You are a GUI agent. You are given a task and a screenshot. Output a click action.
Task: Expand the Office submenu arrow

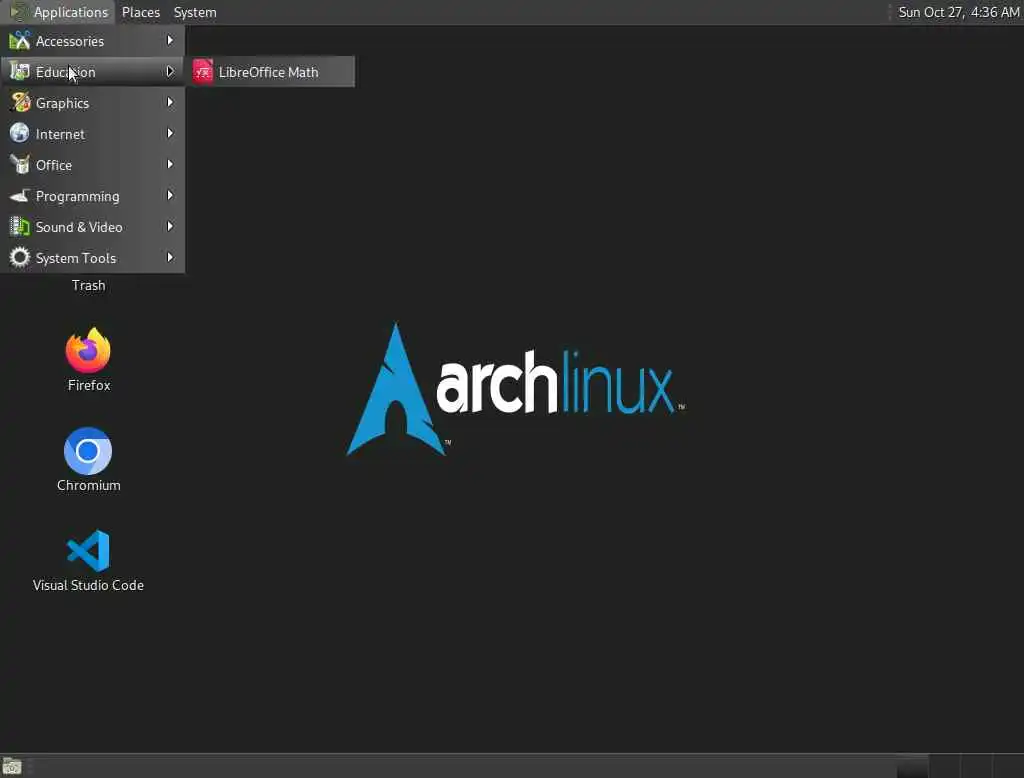point(170,165)
